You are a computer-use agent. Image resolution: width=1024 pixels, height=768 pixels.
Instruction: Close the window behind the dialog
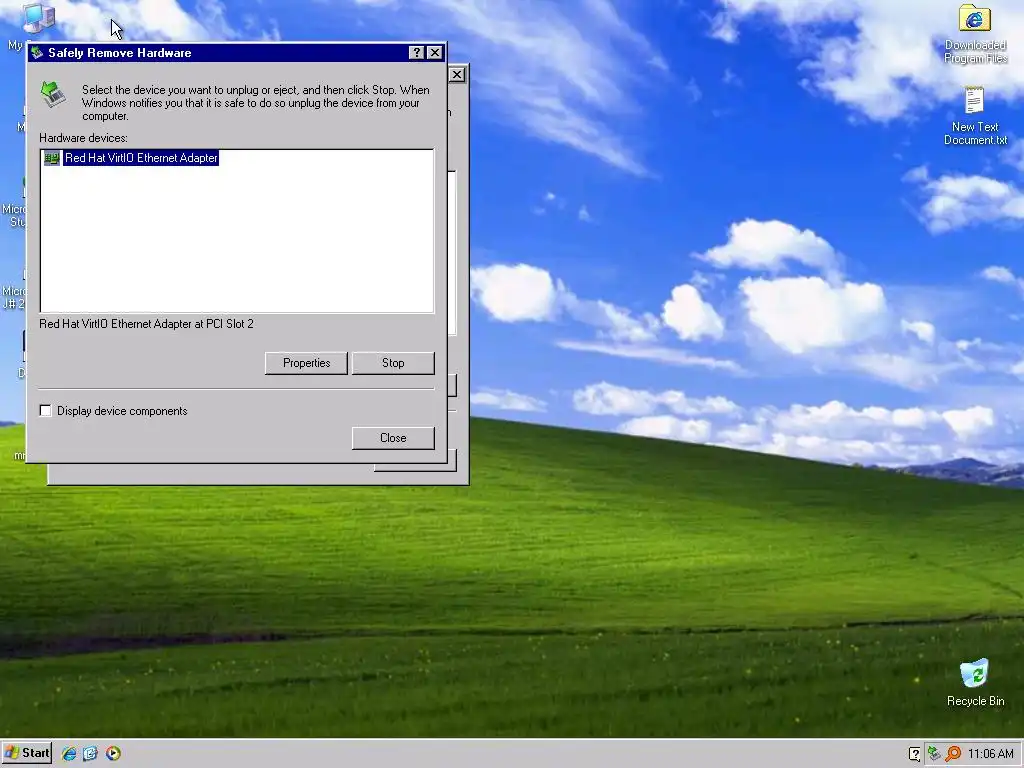[x=457, y=75]
